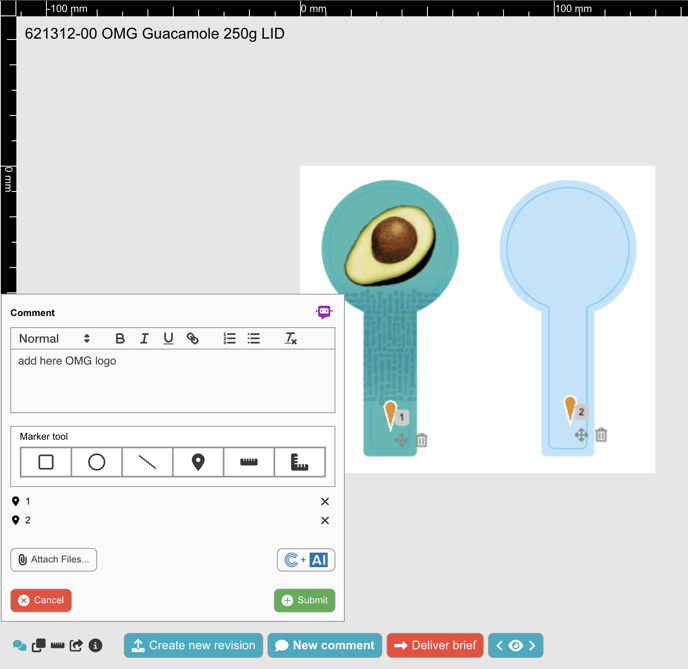
Task: Click the Submit comment button
Action: 304,600
